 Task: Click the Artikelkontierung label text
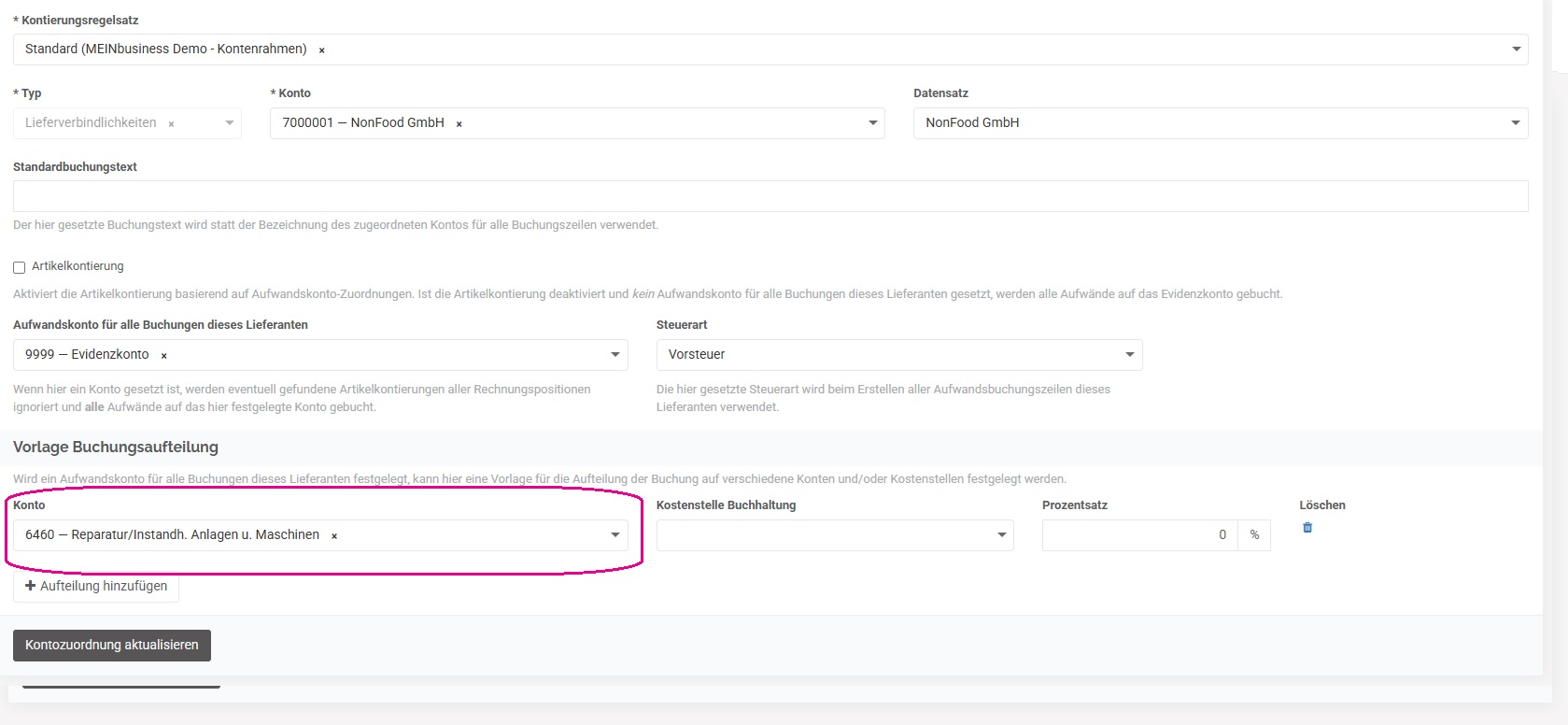78,266
